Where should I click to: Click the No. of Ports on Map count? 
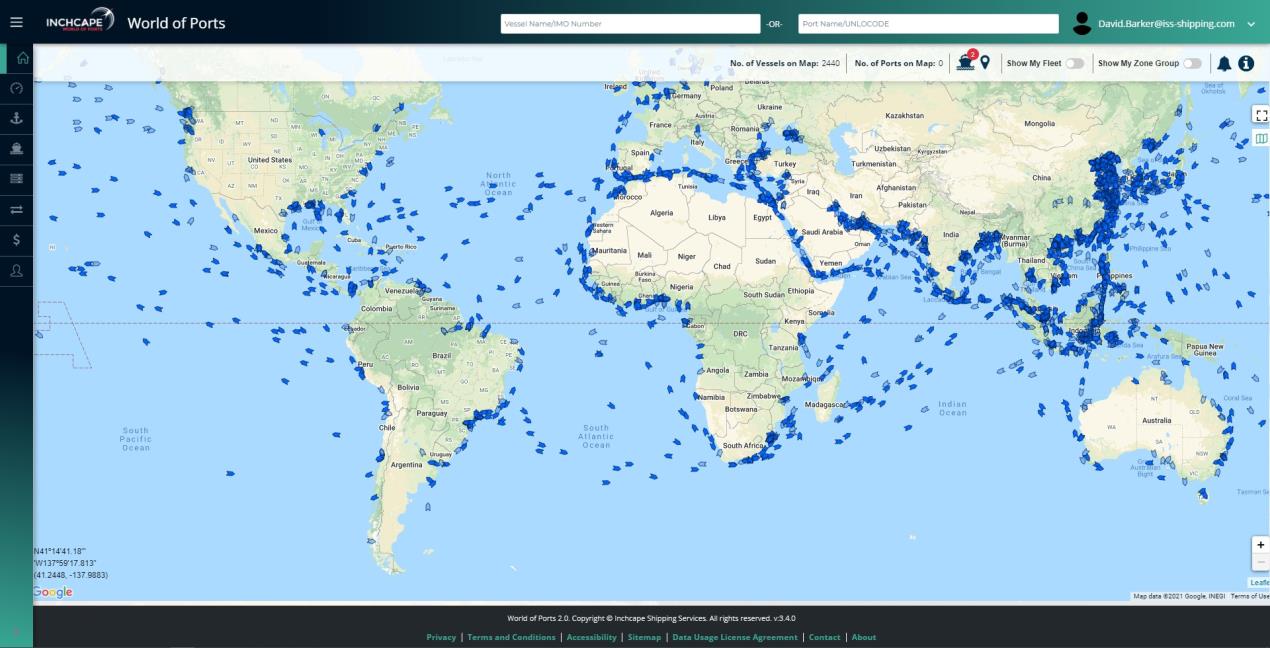(x=898, y=63)
